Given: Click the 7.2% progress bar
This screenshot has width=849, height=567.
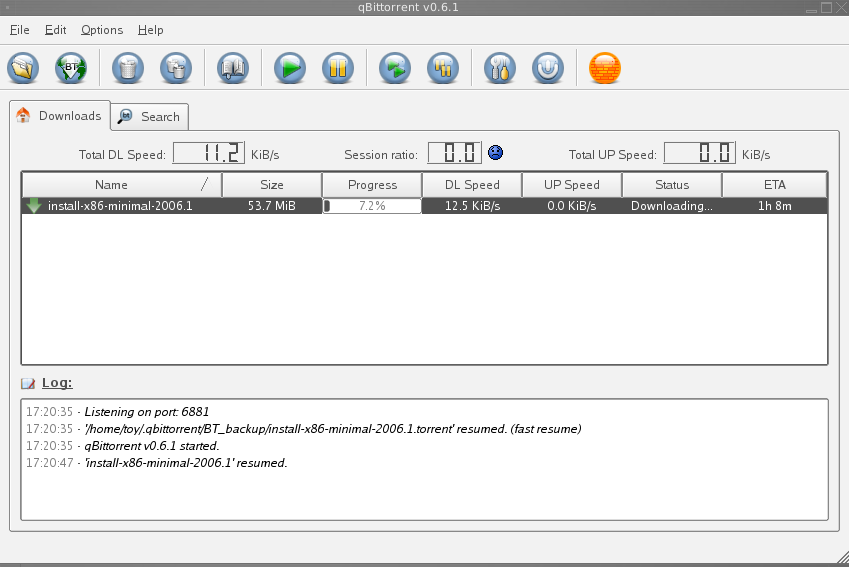Looking at the screenshot, I should click(372, 206).
